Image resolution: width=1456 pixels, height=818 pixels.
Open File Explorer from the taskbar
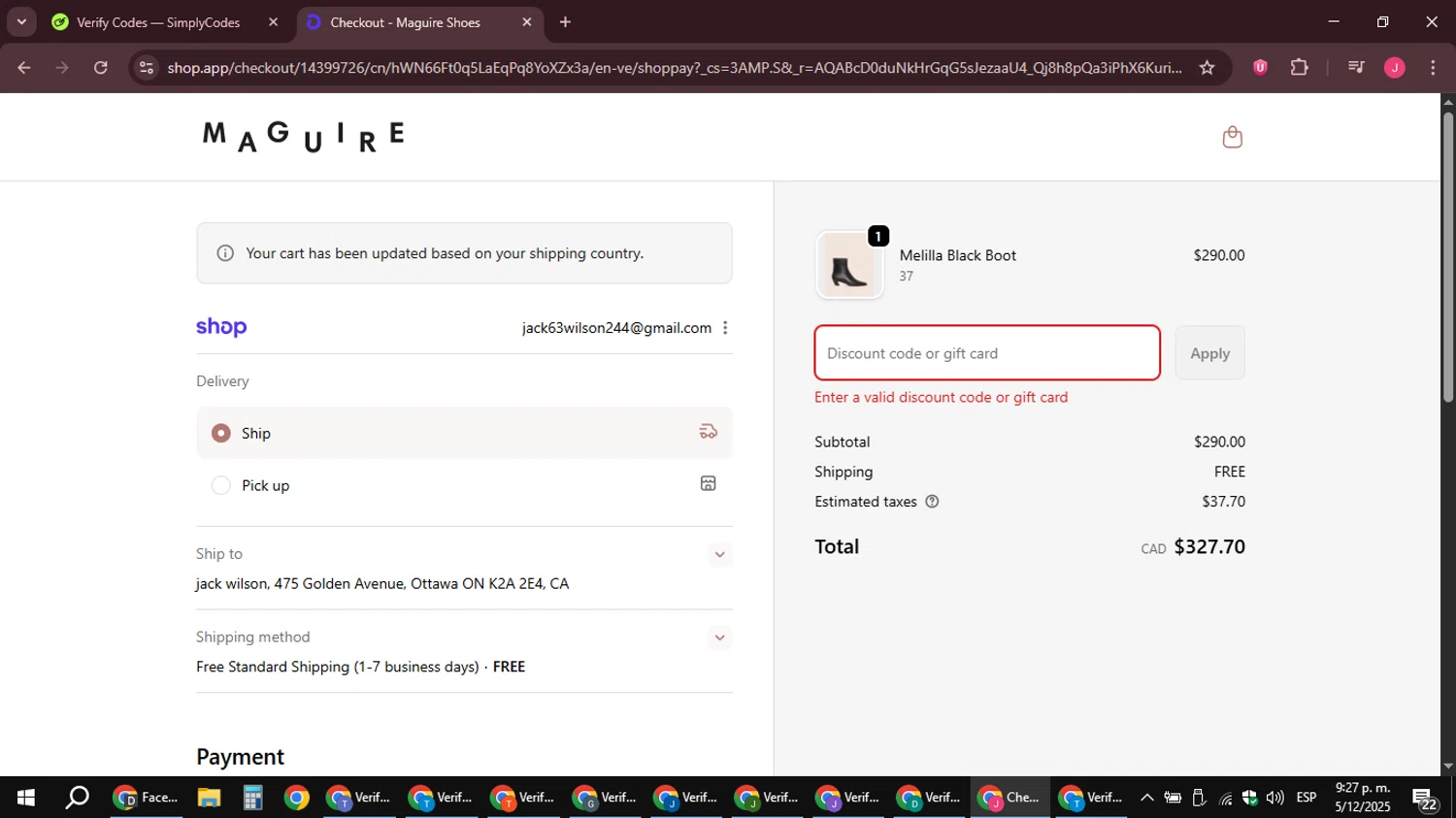click(x=209, y=798)
